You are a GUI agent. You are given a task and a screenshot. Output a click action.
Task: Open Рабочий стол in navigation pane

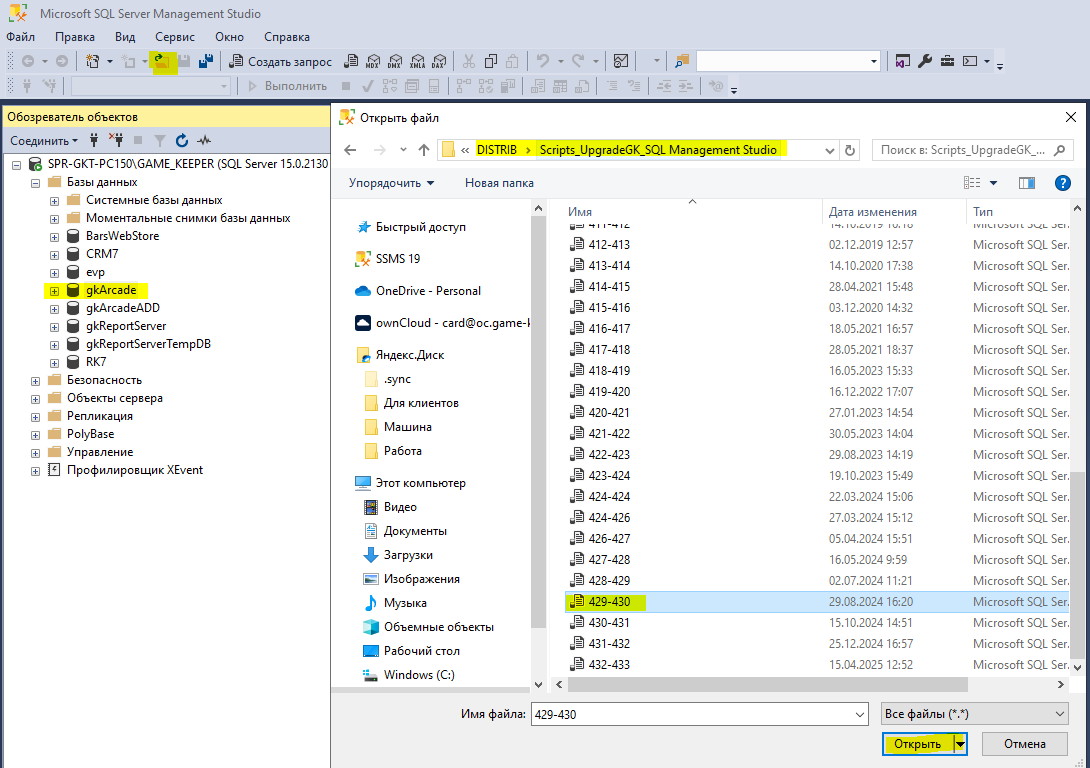[421, 651]
